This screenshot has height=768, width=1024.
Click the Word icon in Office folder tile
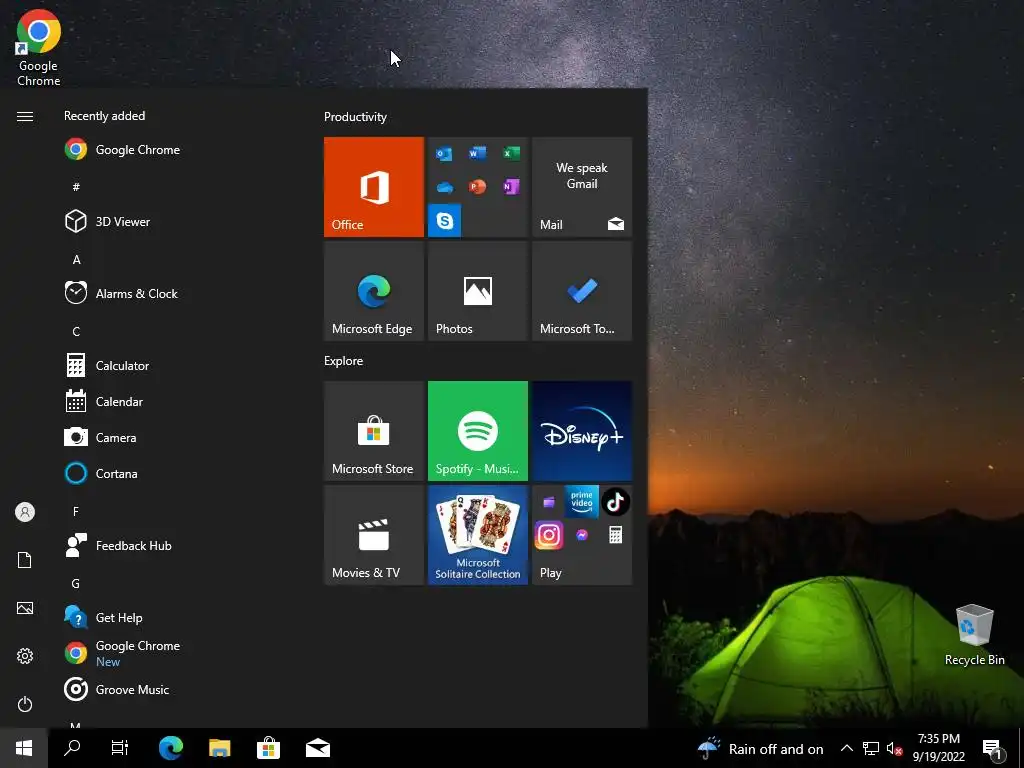pos(477,153)
